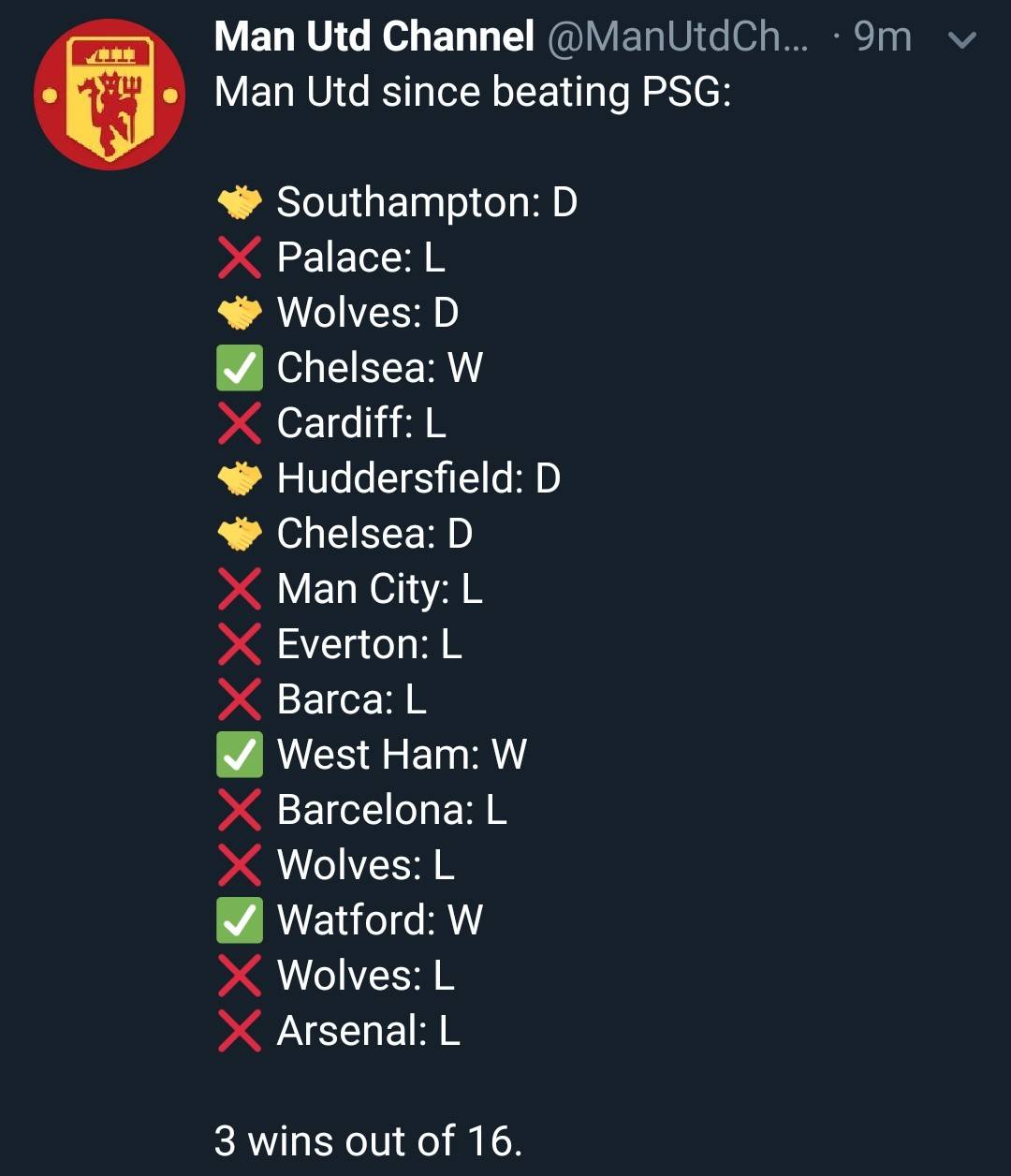Click the "3 wins out of 16." text

[368, 1141]
